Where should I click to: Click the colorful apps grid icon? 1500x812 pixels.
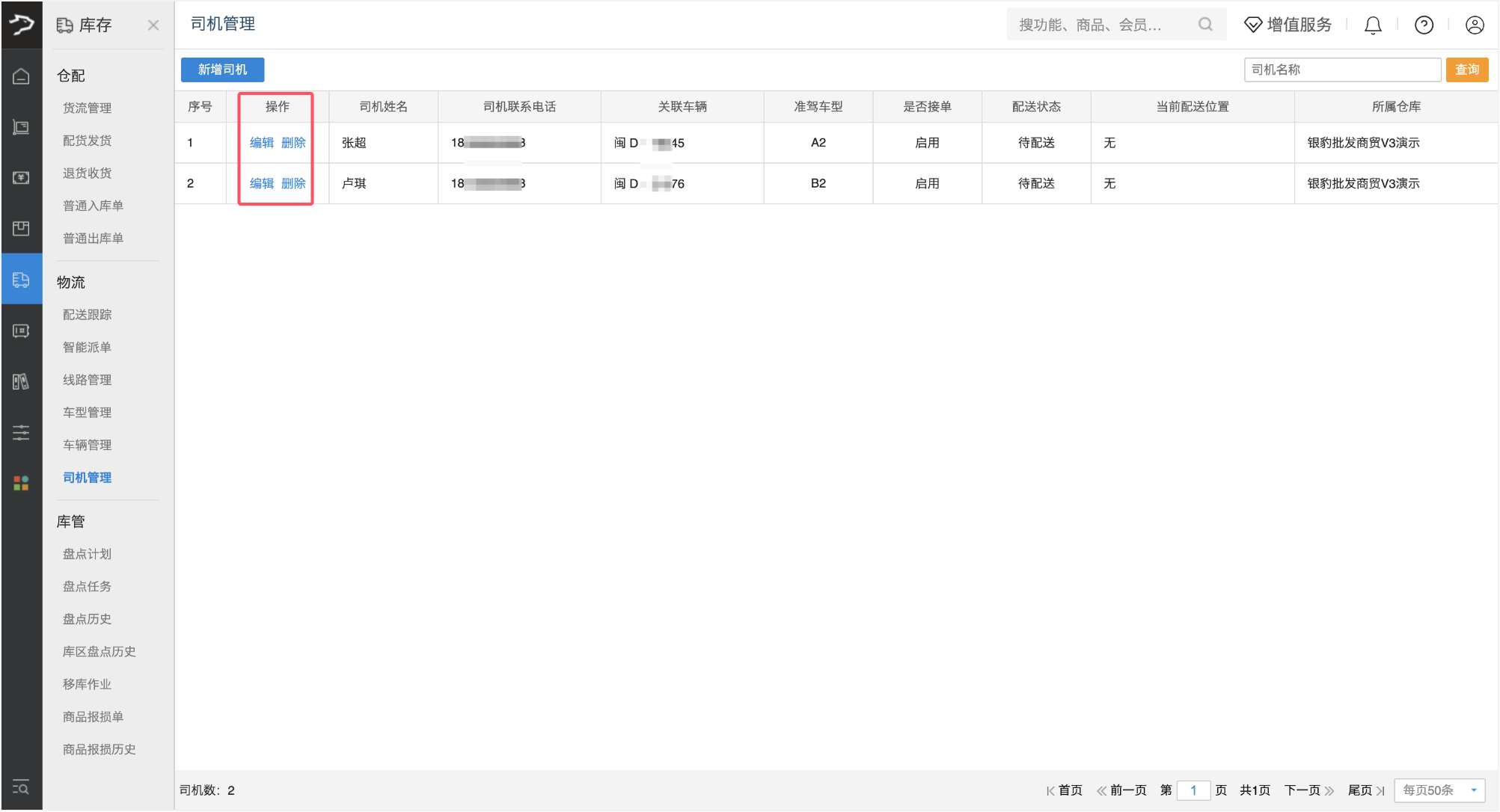coord(21,483)
